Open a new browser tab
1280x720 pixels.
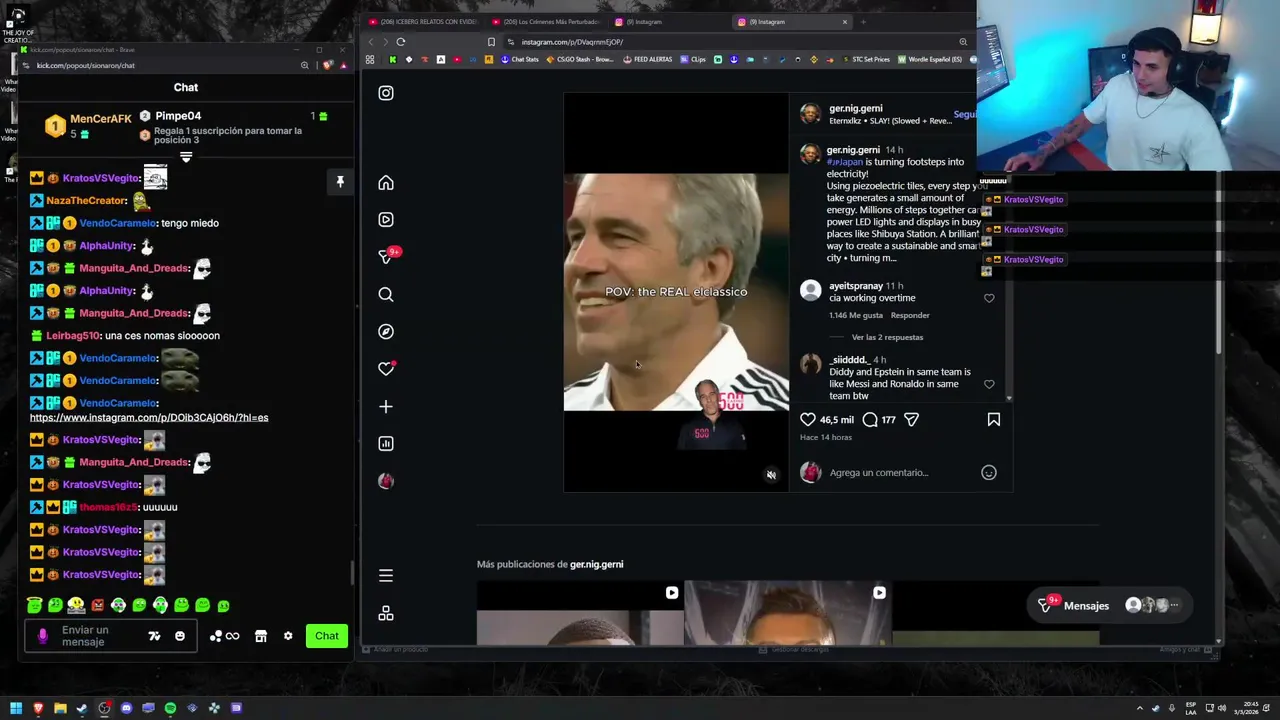pyautogui.click(x=863, y=22)
